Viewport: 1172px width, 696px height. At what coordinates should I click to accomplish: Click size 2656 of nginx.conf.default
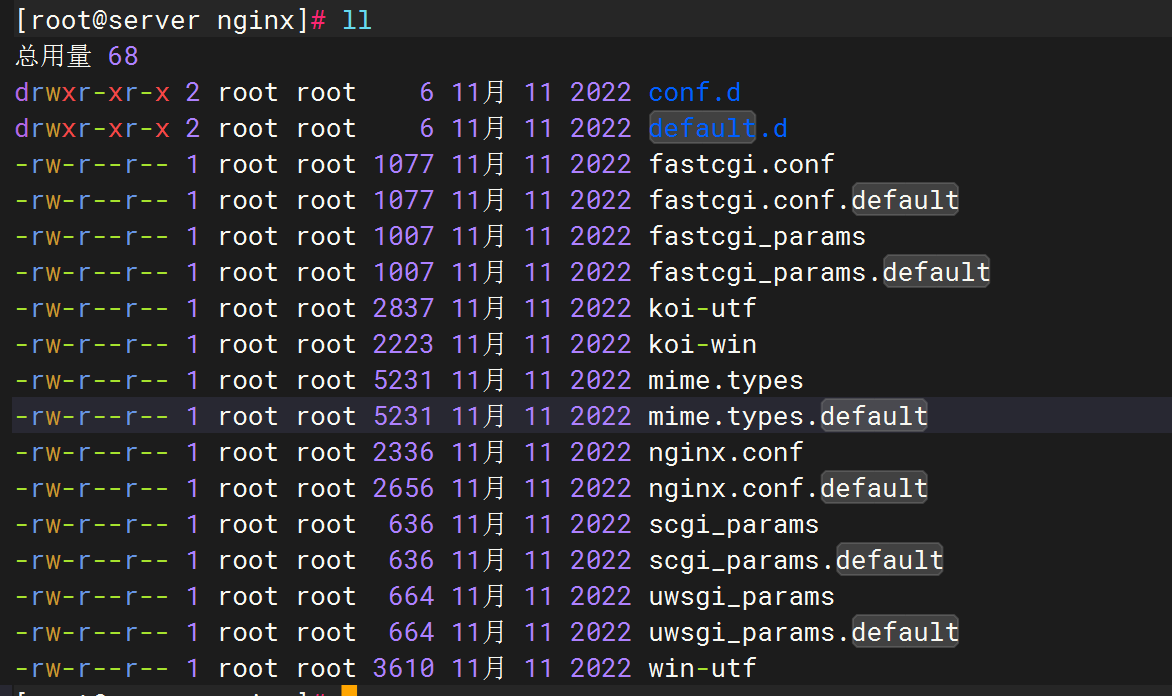pyautogui.click(x=403, y=488)
